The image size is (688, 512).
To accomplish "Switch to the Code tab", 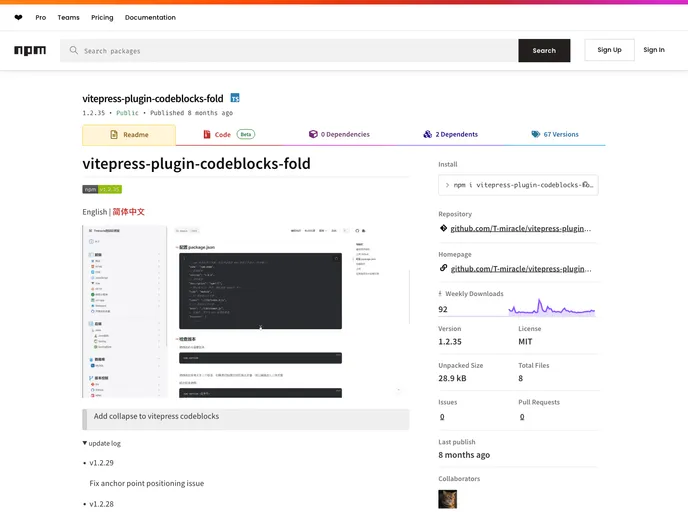I will point(229,134).
